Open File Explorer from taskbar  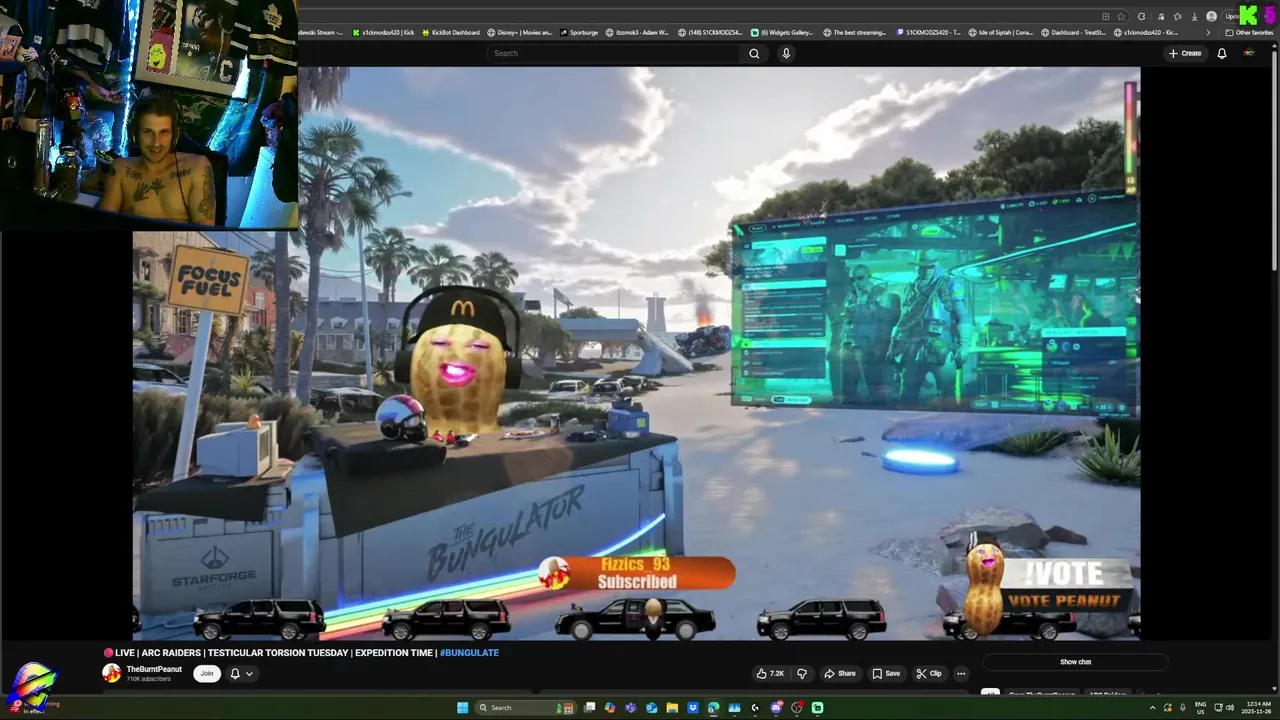(x=672, y=708)
